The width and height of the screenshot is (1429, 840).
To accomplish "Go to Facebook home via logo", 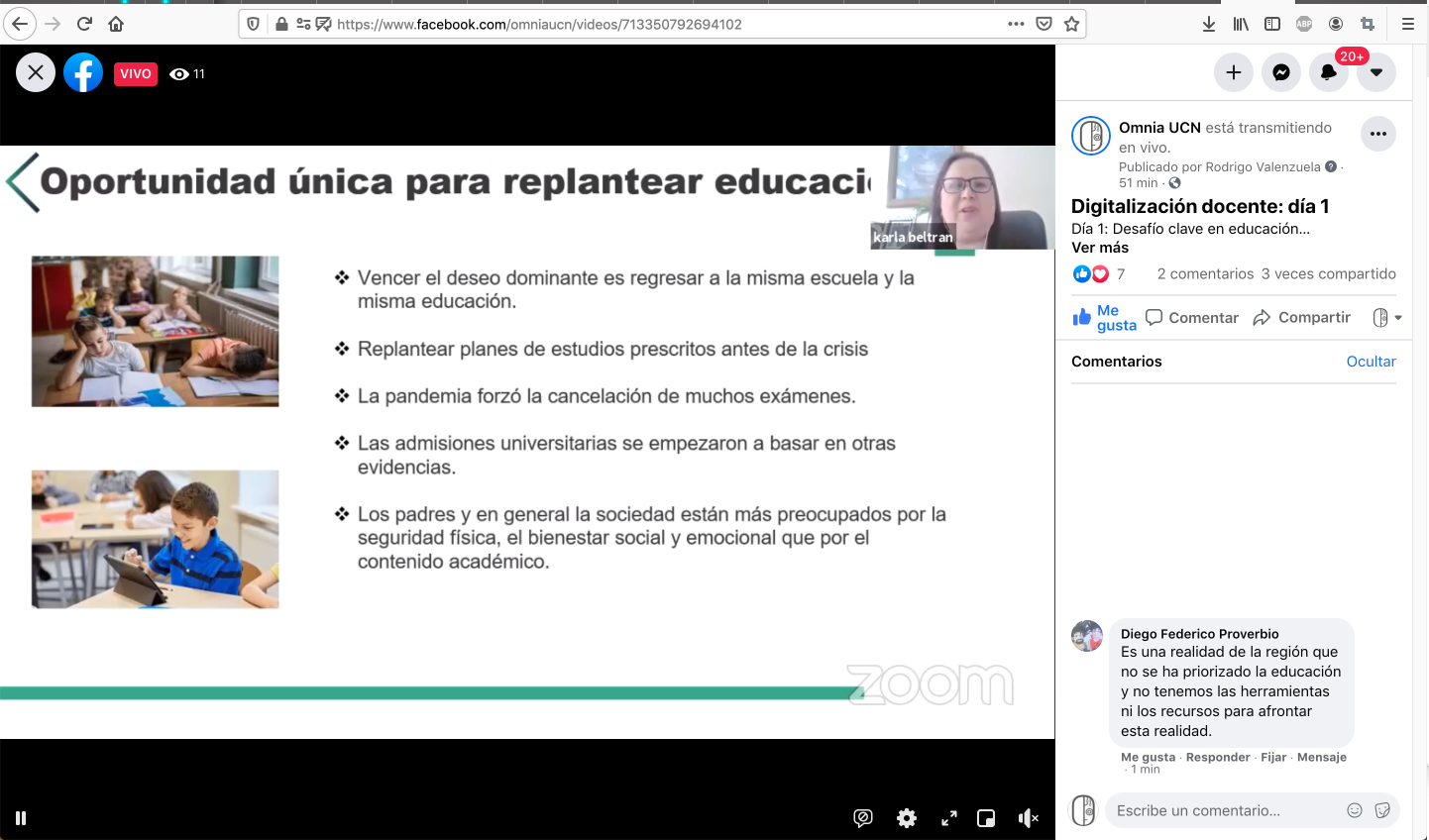I will click(83, 72).
